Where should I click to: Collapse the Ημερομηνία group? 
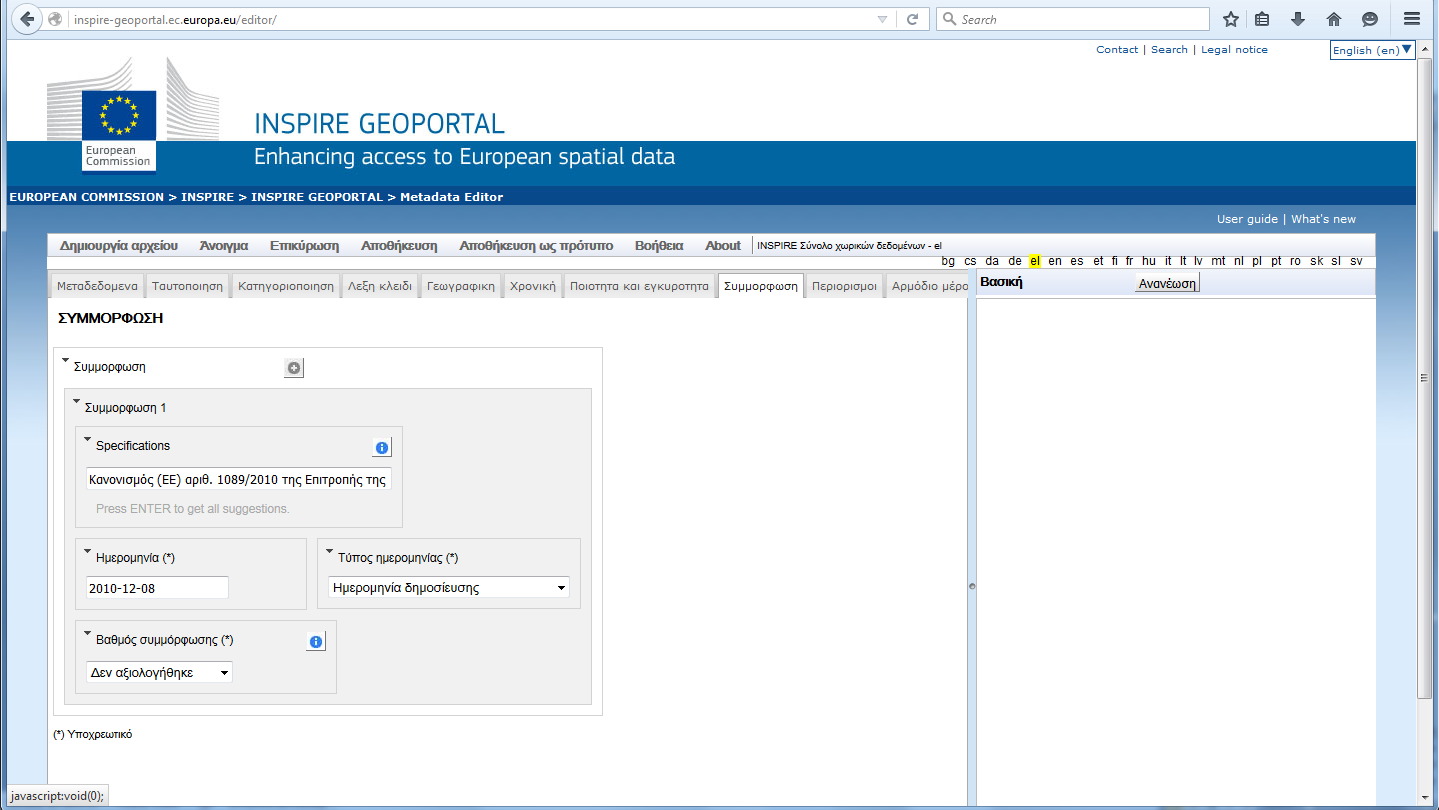point(88,551)
